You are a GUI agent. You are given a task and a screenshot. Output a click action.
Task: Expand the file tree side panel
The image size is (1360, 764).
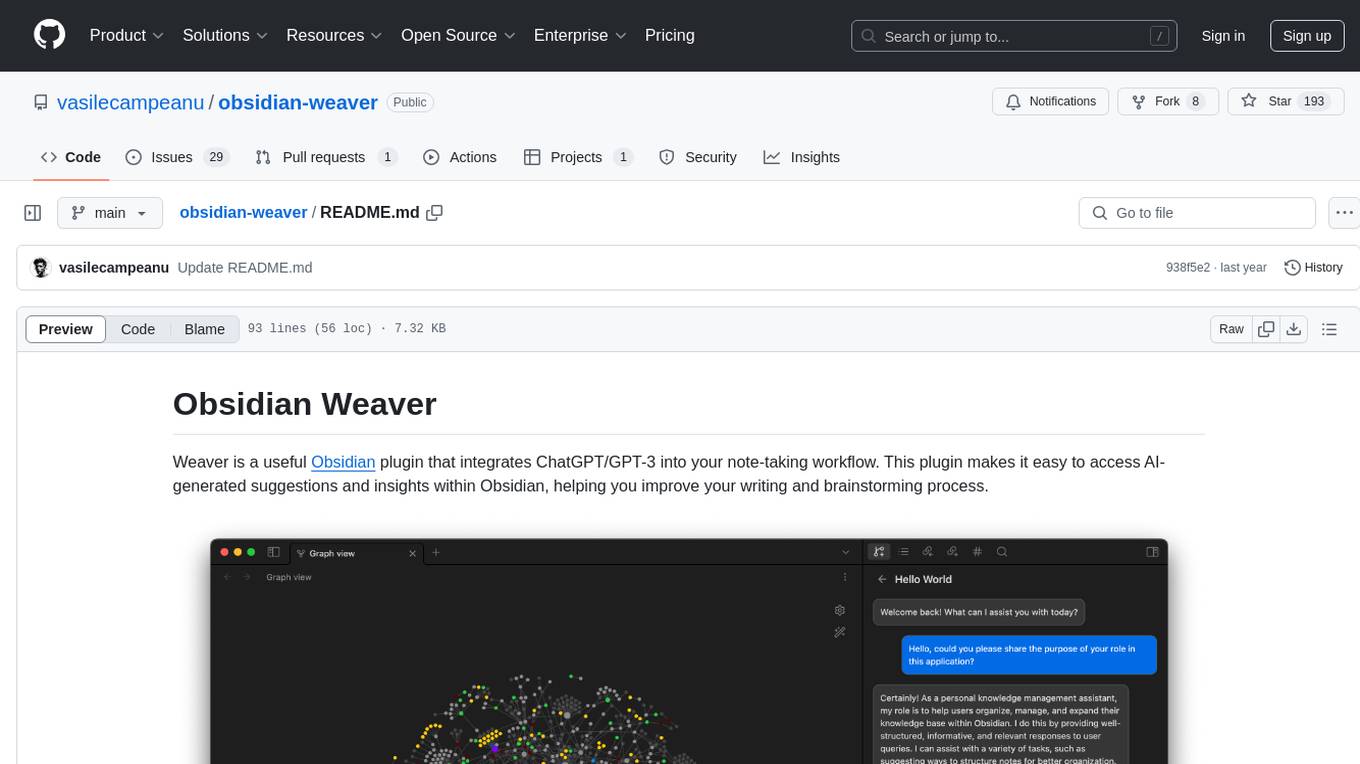pyautogui.click(x=33, y=213)
